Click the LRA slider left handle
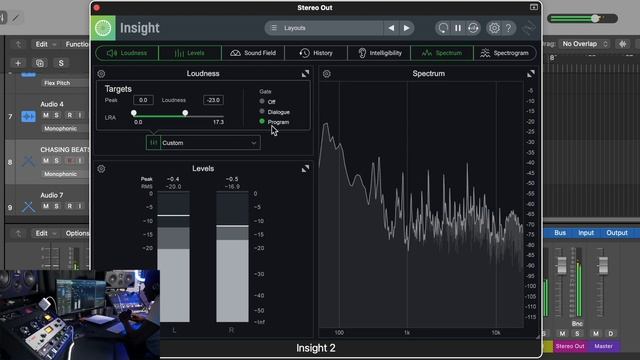Image resolution: width=640 pixels, height=360 pixels. pyautogui.click(x=134, y=113)
